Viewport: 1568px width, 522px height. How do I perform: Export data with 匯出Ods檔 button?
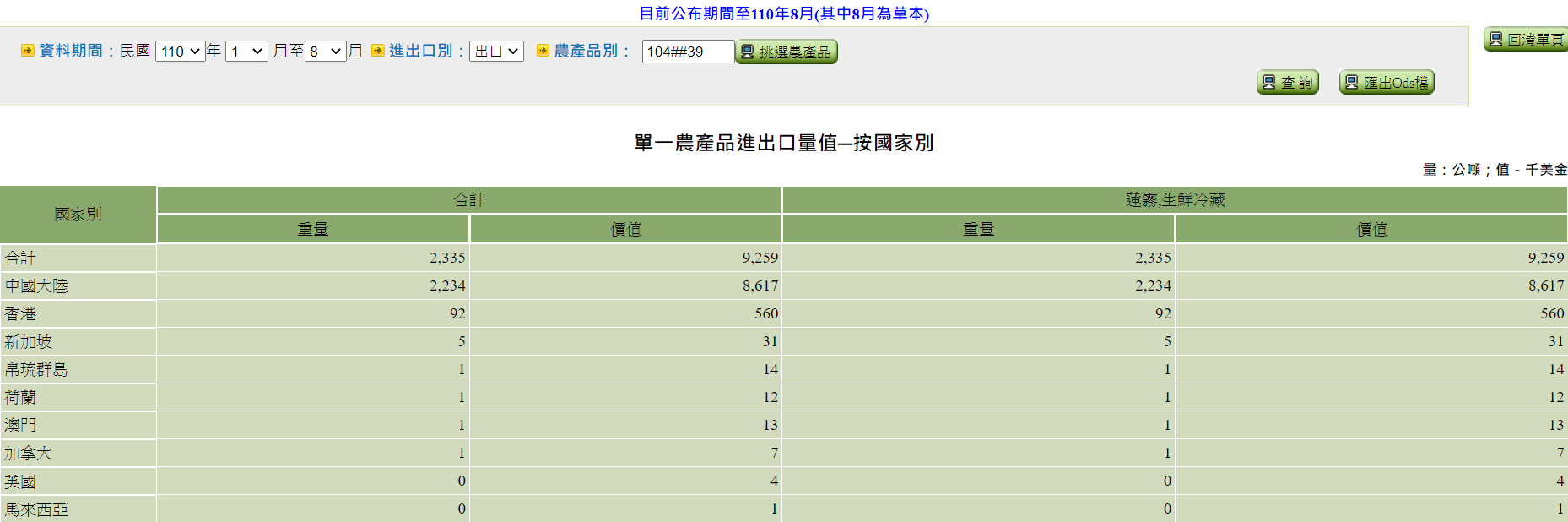tap(1387, 83)
